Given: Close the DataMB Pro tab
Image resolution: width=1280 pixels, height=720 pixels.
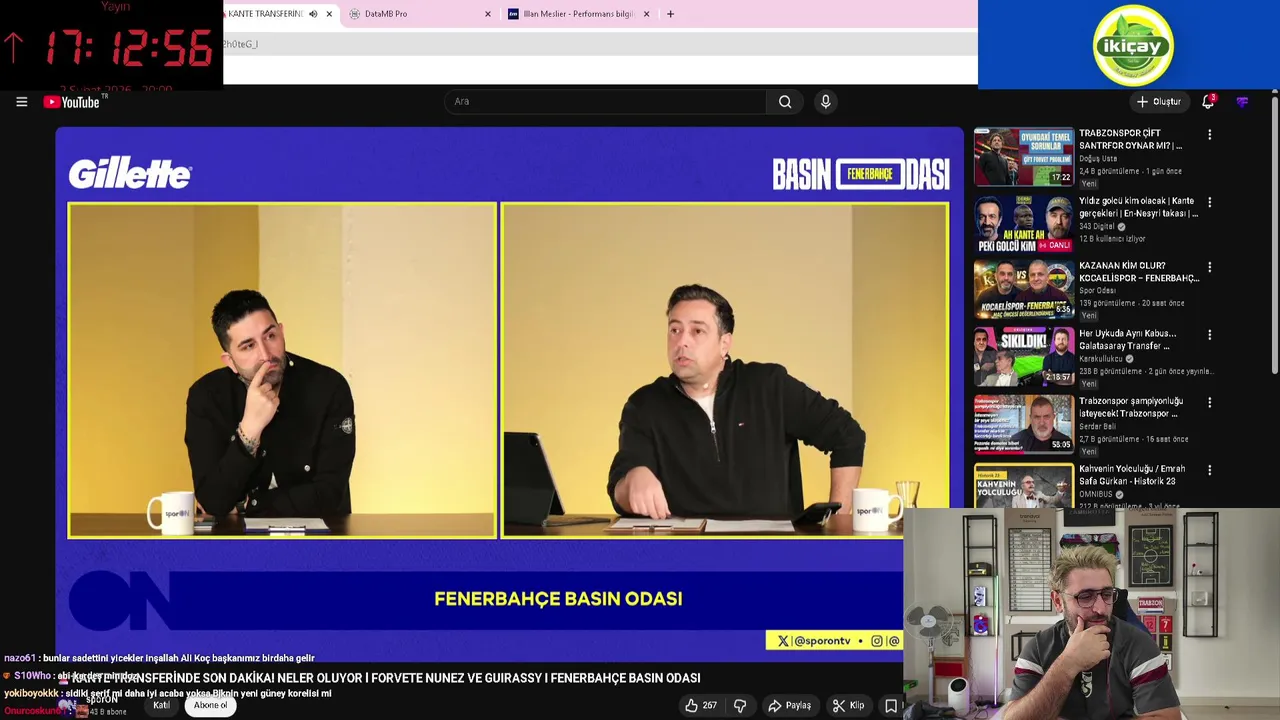Looking at the screenshot, I should (x=488, y=14).
